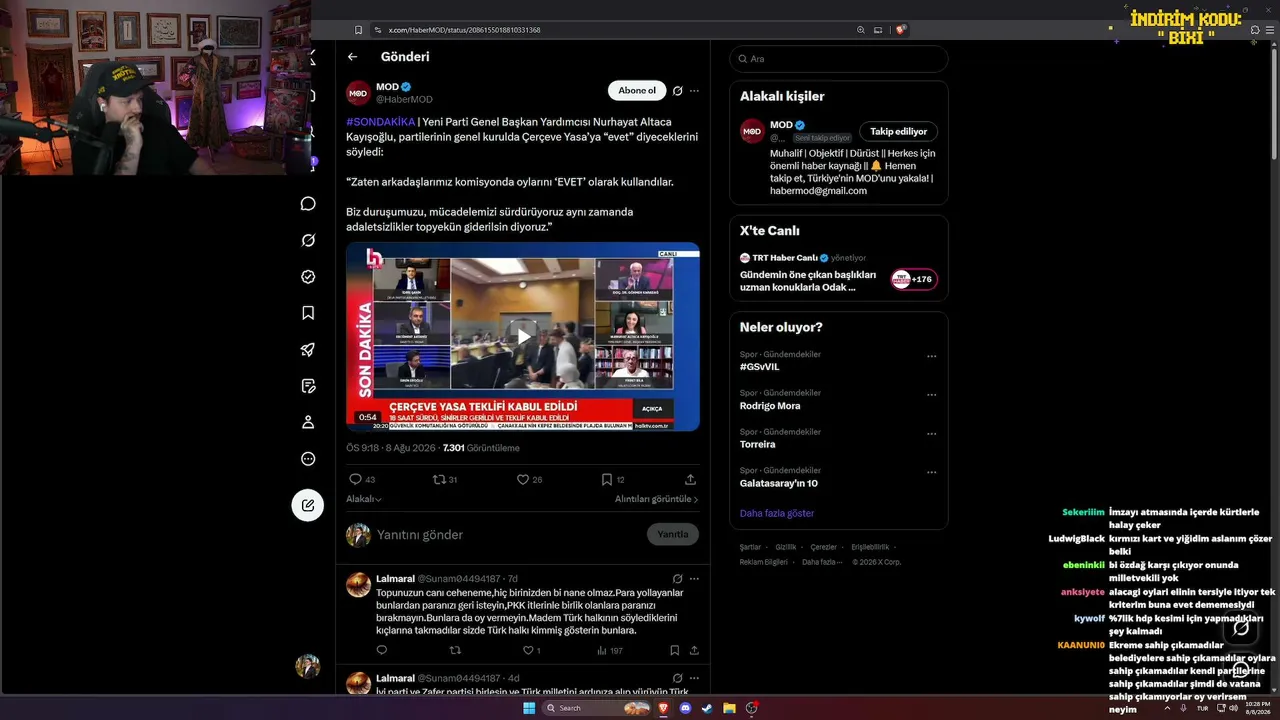Repost the MOD post with 31 reposts
This screenshot has height=720, width=1280.
pos(438,480)
